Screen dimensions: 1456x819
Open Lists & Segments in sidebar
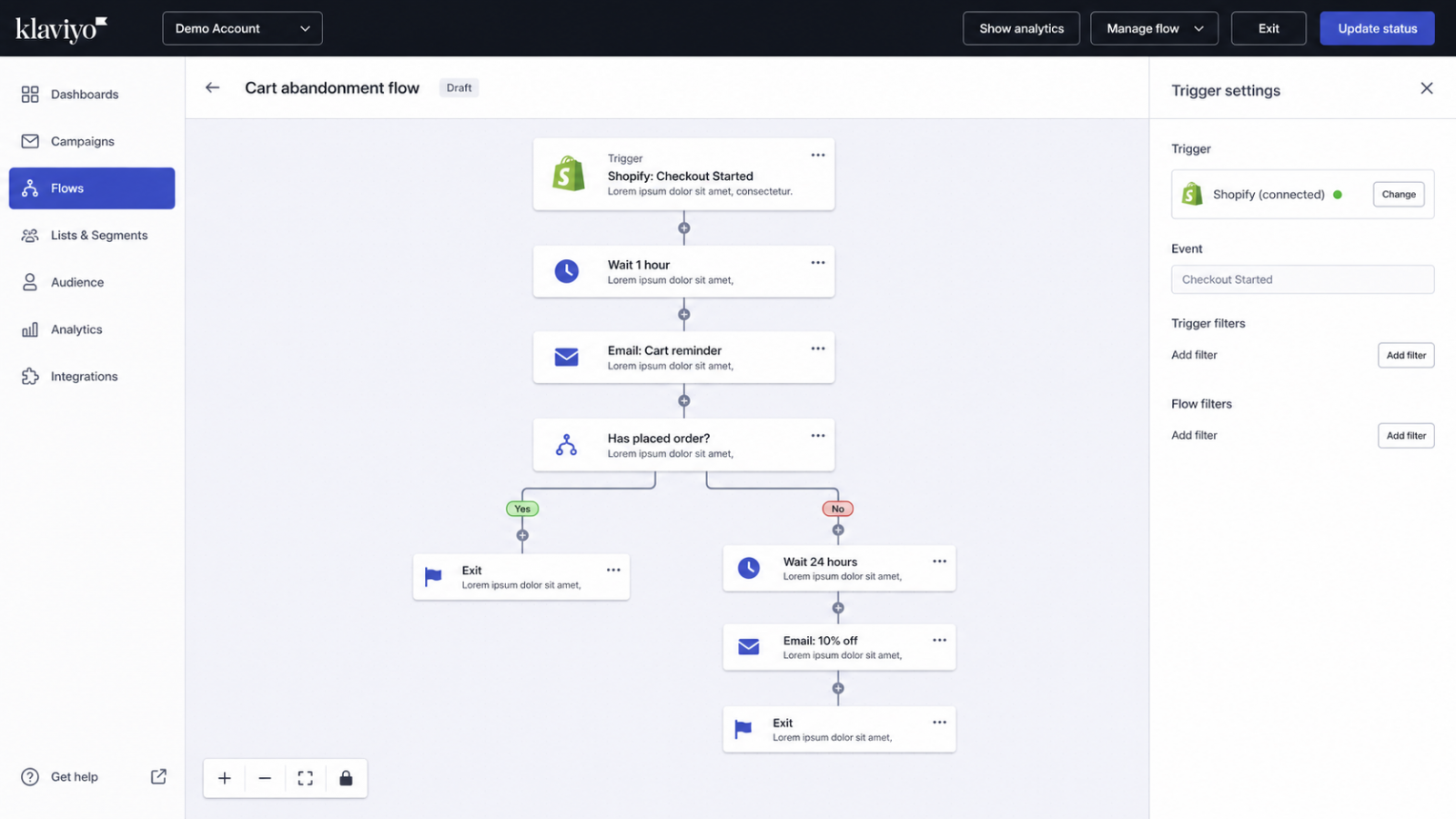pyautogui.click(x=92, y=235)
